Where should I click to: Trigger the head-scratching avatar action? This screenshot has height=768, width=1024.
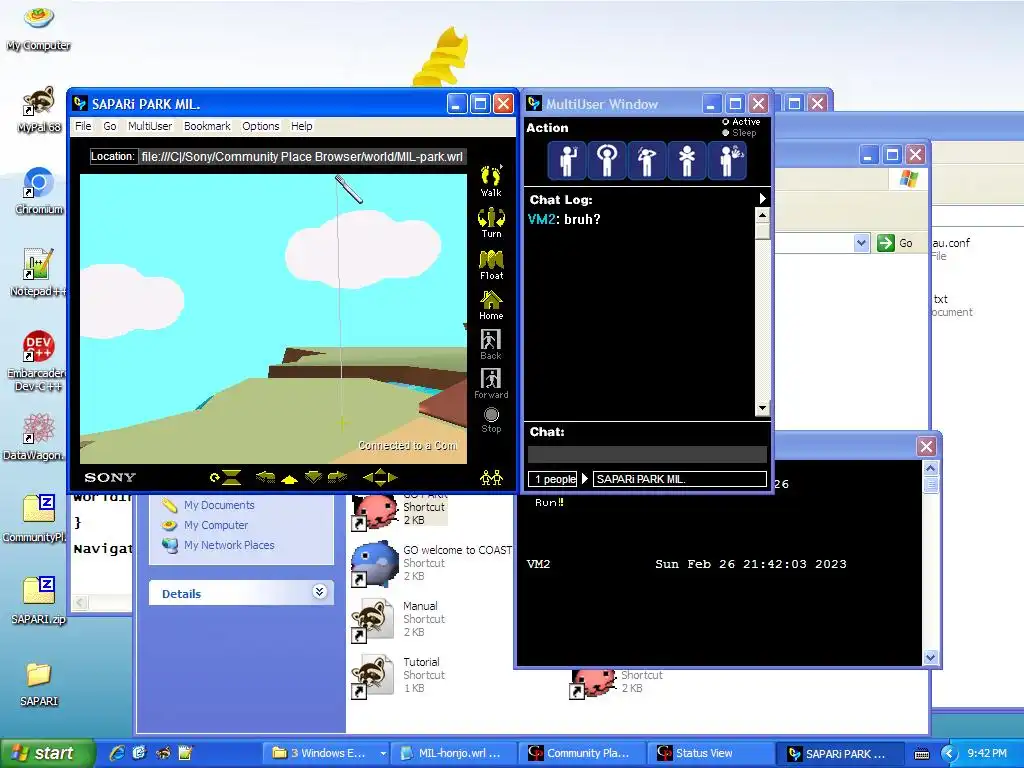647,160
